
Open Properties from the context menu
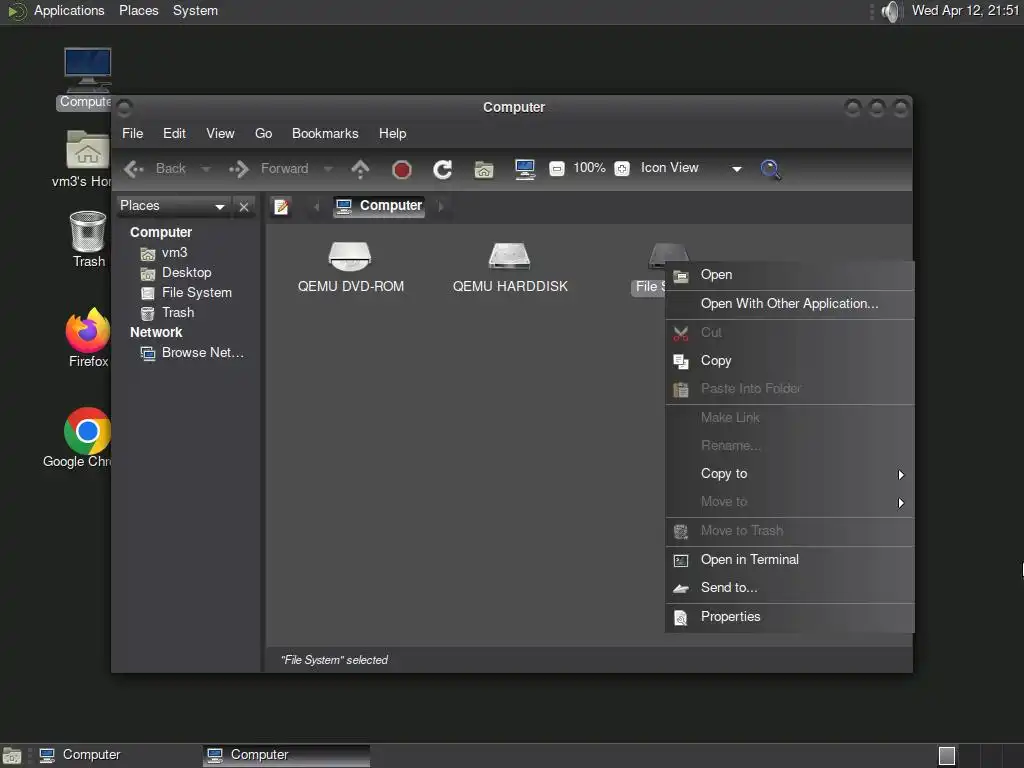tap(790, 616)
